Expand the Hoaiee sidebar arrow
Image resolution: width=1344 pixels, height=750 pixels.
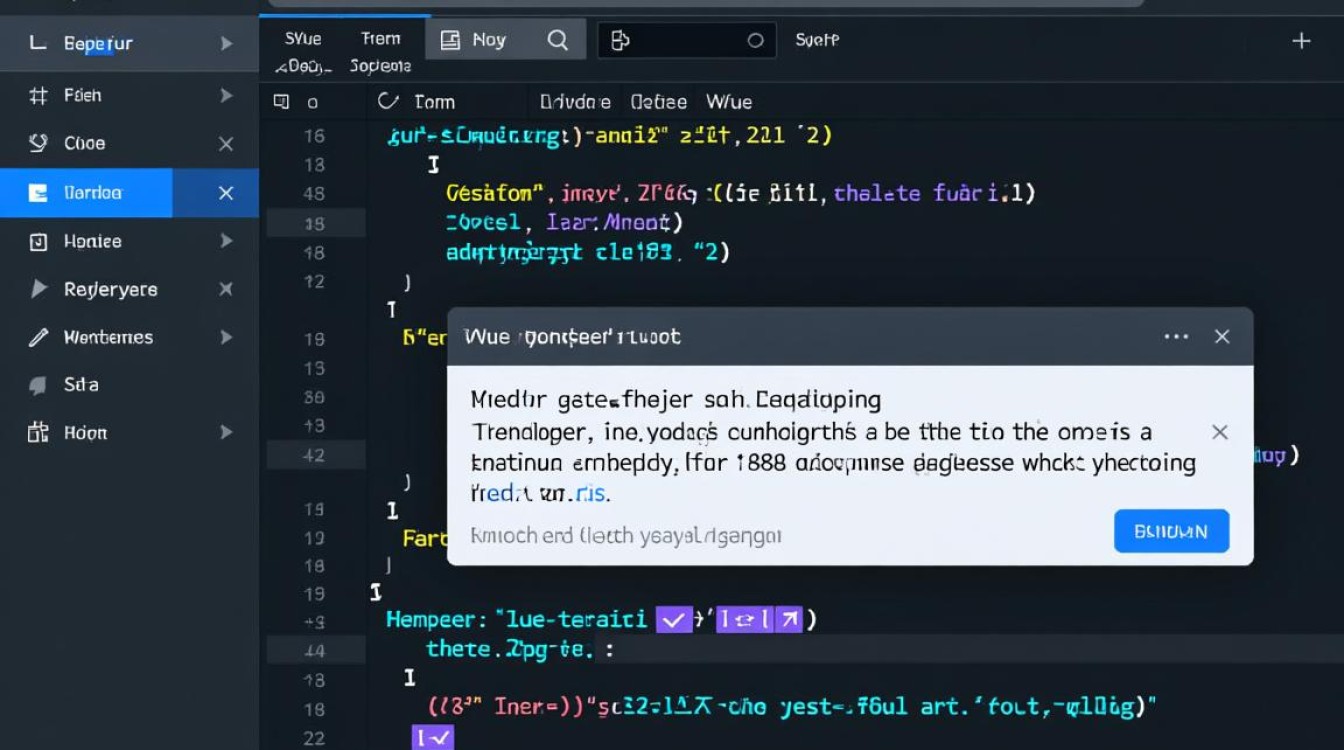226,241
